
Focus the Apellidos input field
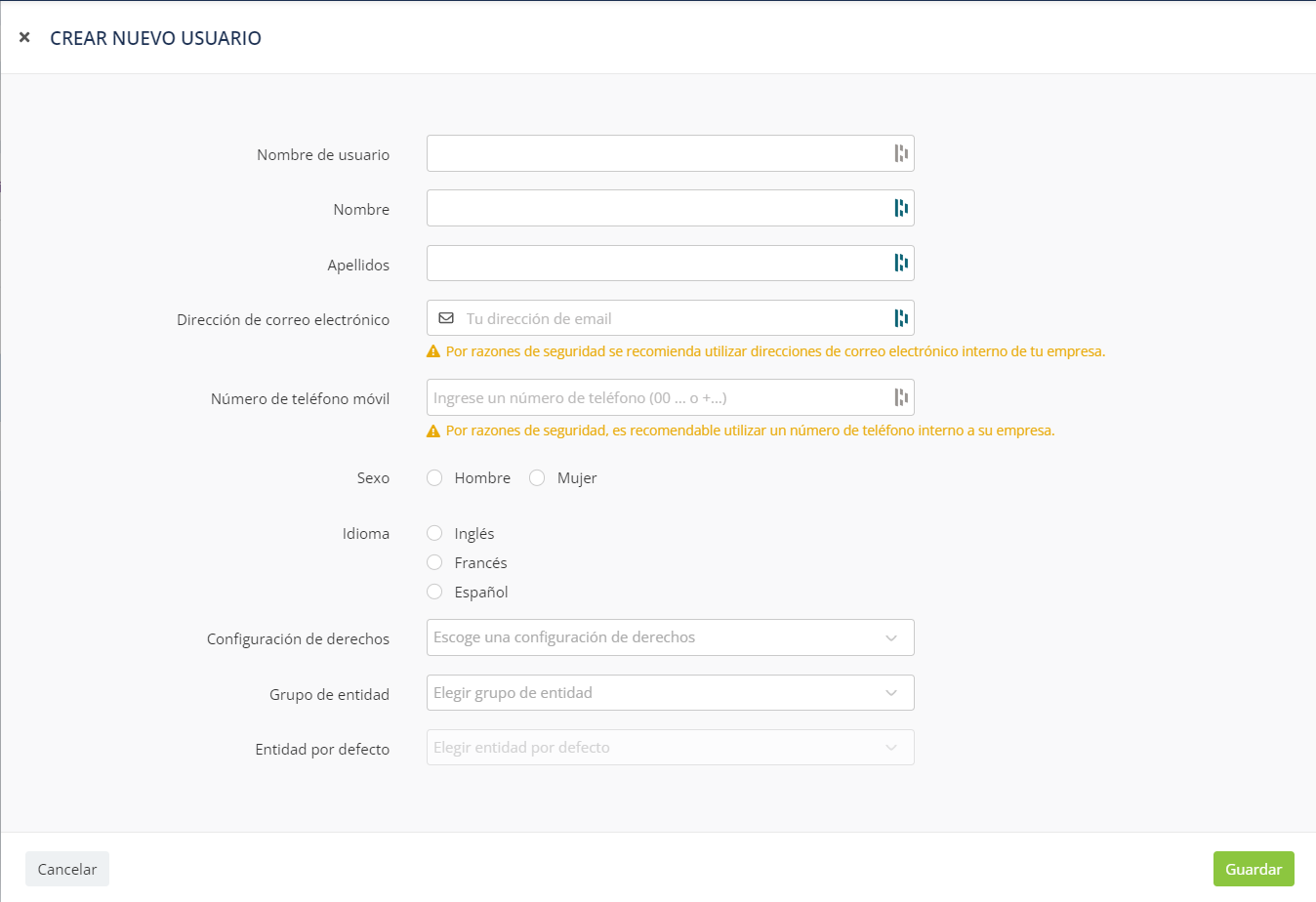(671, 263)
